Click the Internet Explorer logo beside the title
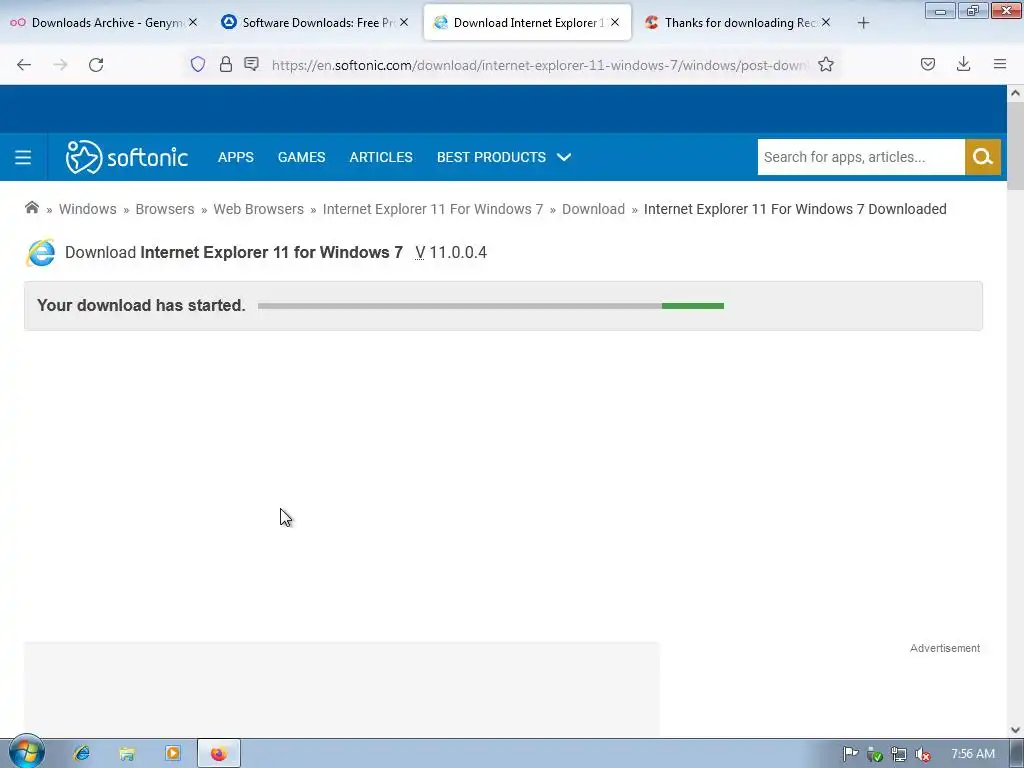Viewport: 1024px width, 768px height. pos(40,253)
